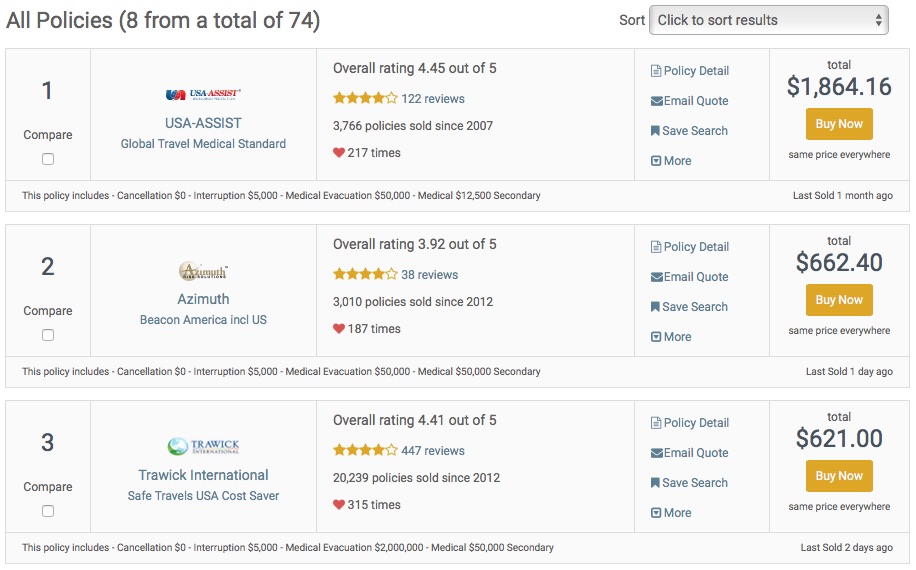This screenshot has width=916, height=570.
Task: Open the Click to sort results dropdown
Action: click(x=769, y=20)
